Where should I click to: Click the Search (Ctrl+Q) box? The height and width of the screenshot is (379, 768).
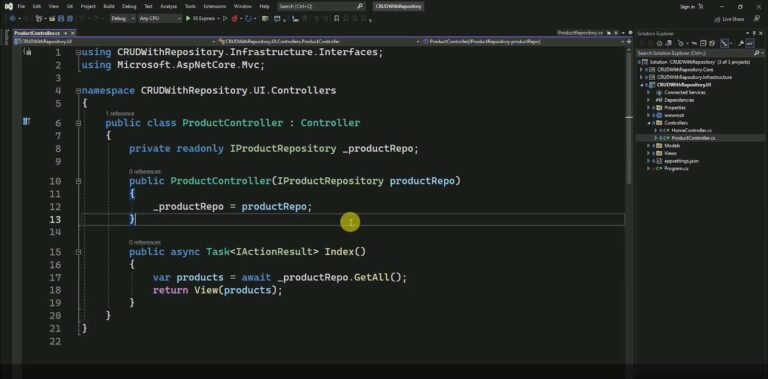coord(321,7)
